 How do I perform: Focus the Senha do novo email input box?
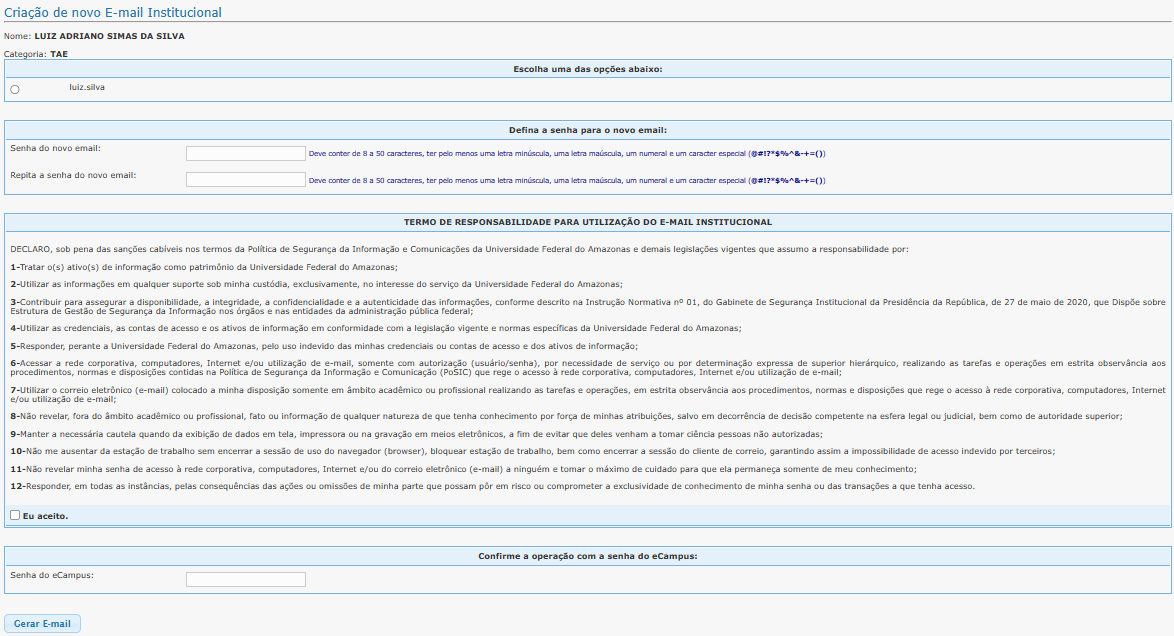tap(245, 153)
